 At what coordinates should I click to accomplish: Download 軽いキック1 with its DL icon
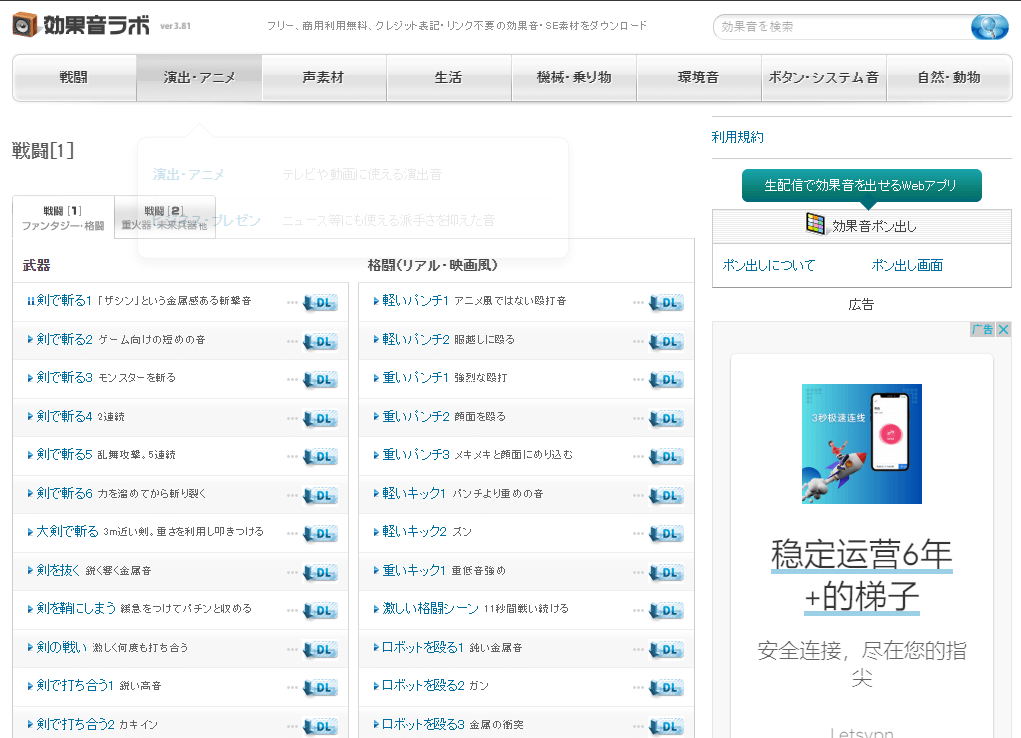click(666, 495)
